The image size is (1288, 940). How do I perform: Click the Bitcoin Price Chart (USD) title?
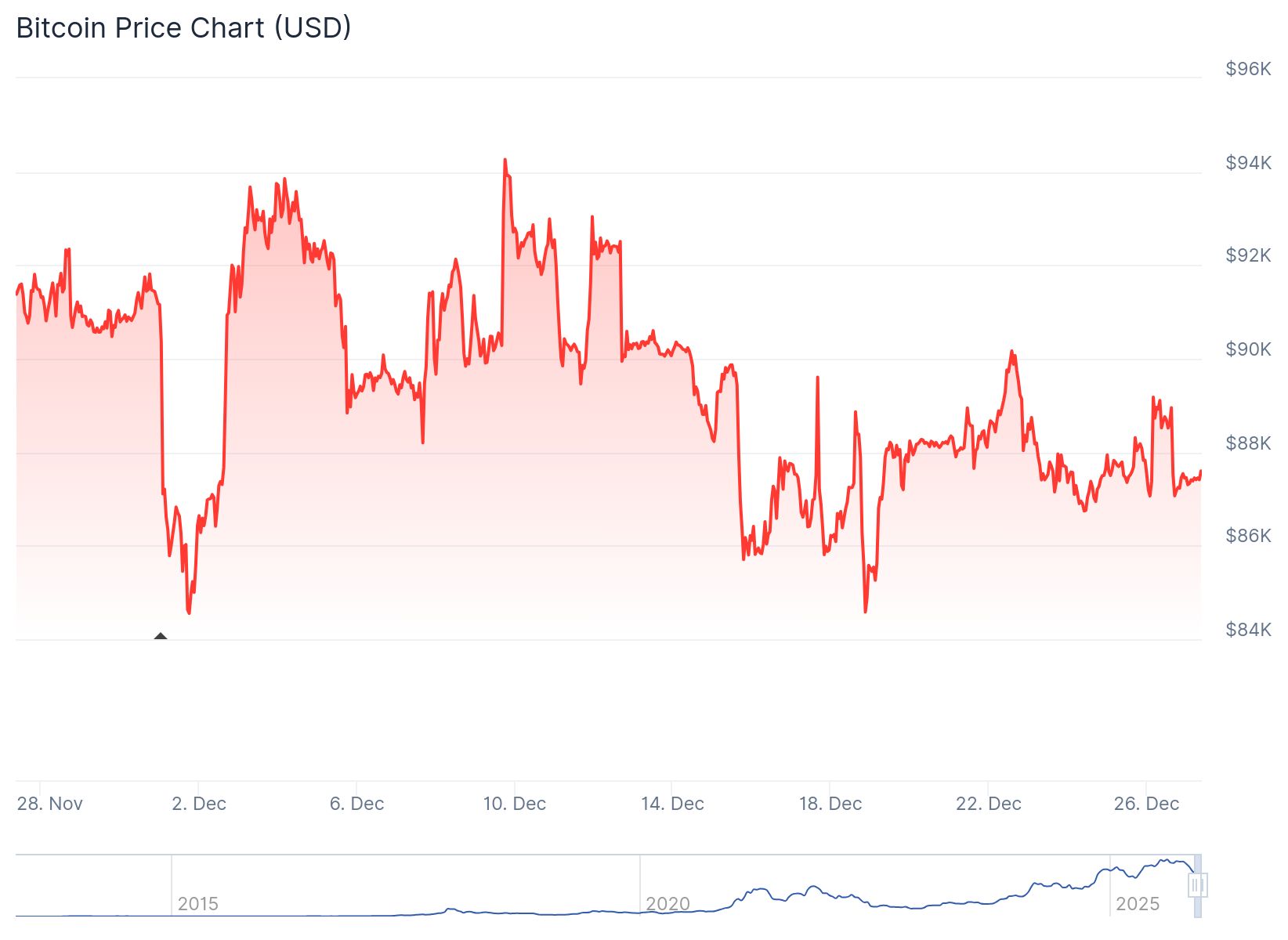point(183,28)
